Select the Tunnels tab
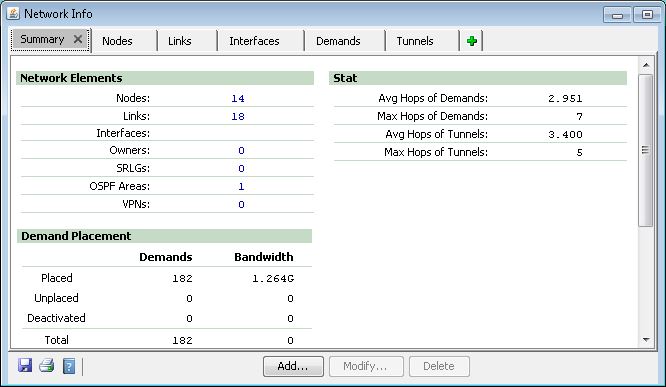The image size is (666, 387). (415, 41)
